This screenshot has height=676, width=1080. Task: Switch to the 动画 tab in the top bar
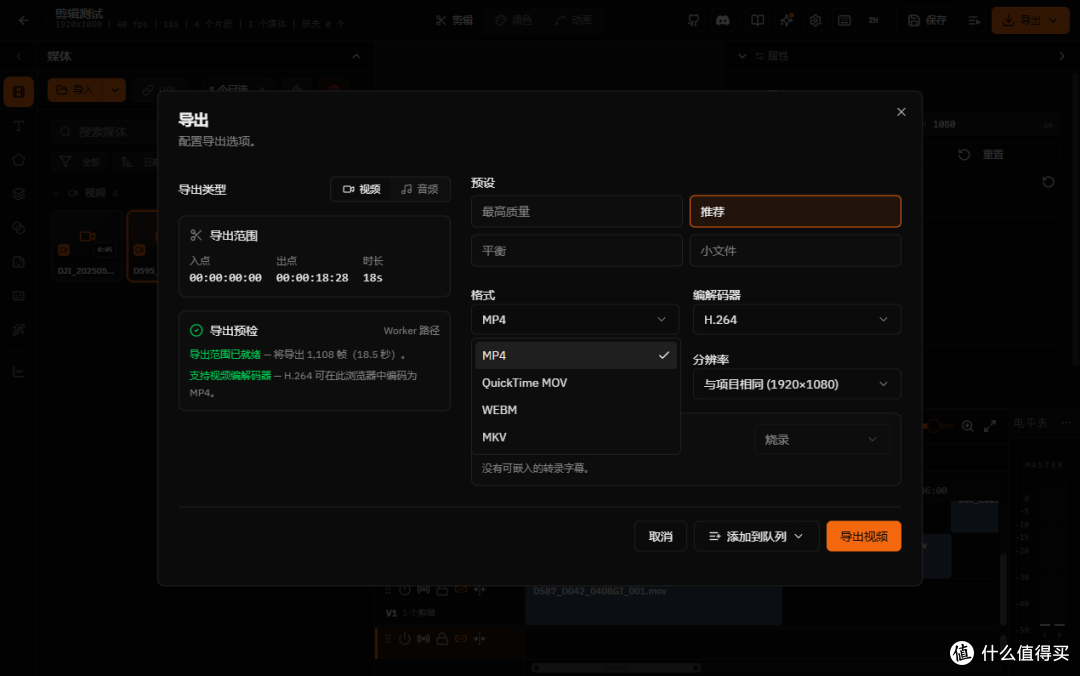point(574,20)
